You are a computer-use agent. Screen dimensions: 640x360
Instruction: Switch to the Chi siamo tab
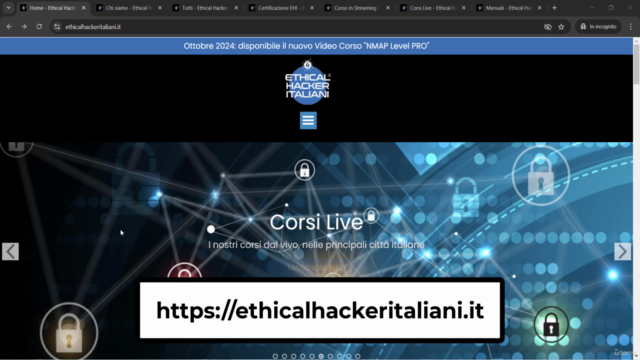pos(129,8)
